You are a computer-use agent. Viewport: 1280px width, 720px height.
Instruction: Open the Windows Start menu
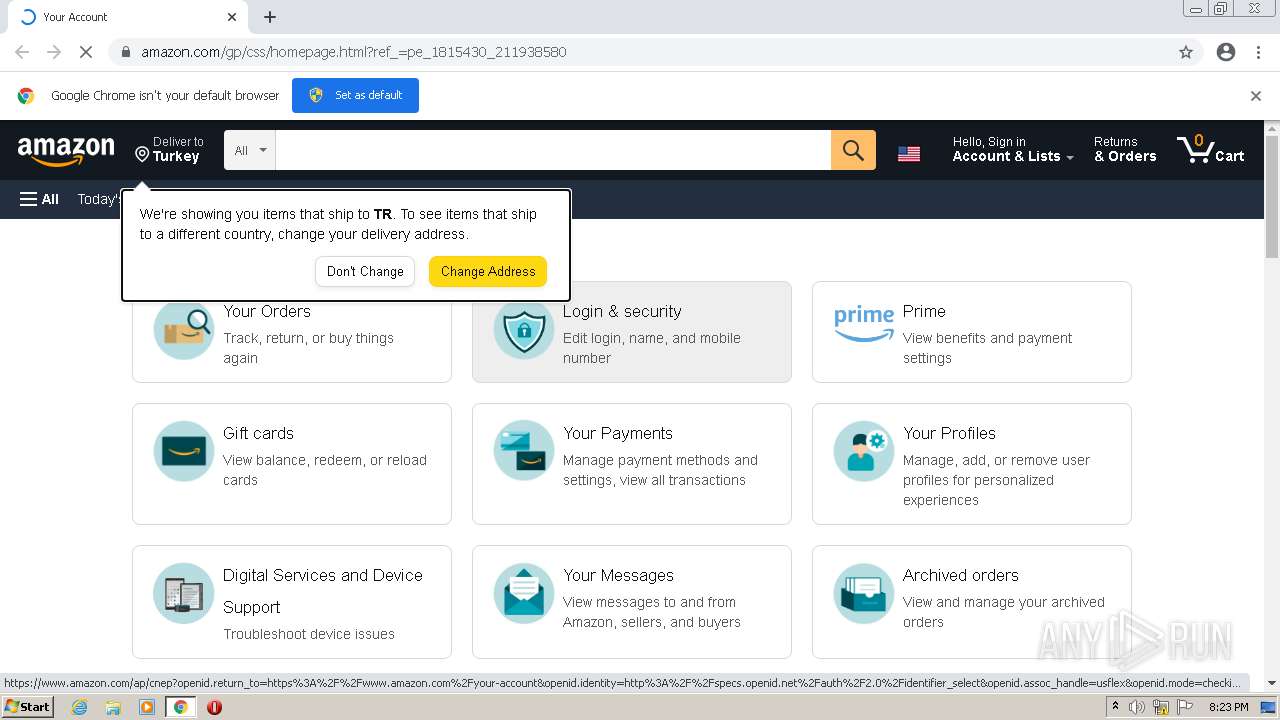click(28, 707)
